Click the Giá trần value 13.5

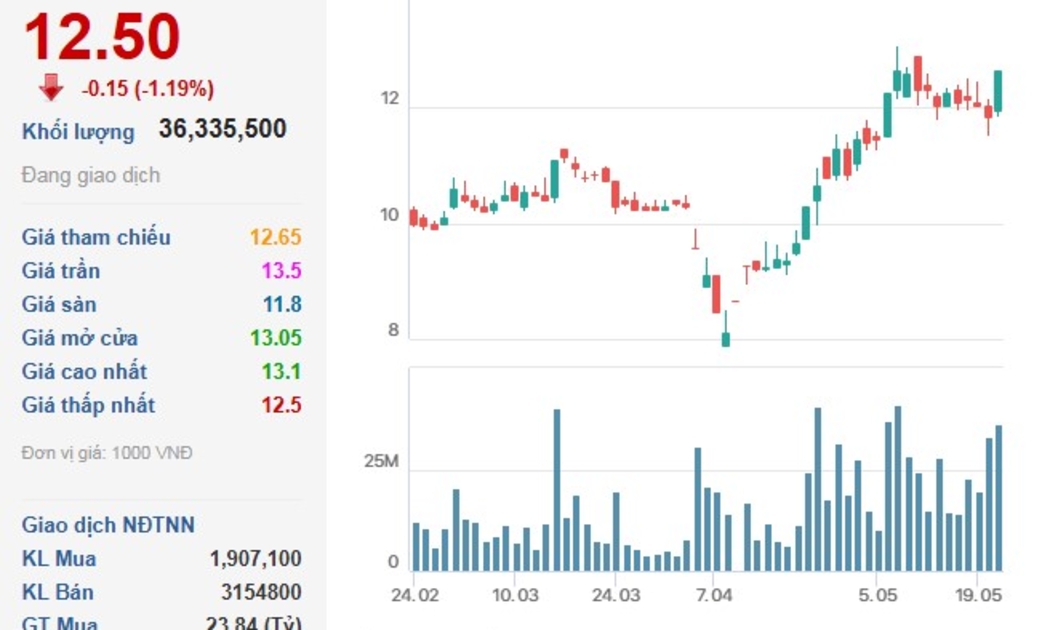(281, 271)
